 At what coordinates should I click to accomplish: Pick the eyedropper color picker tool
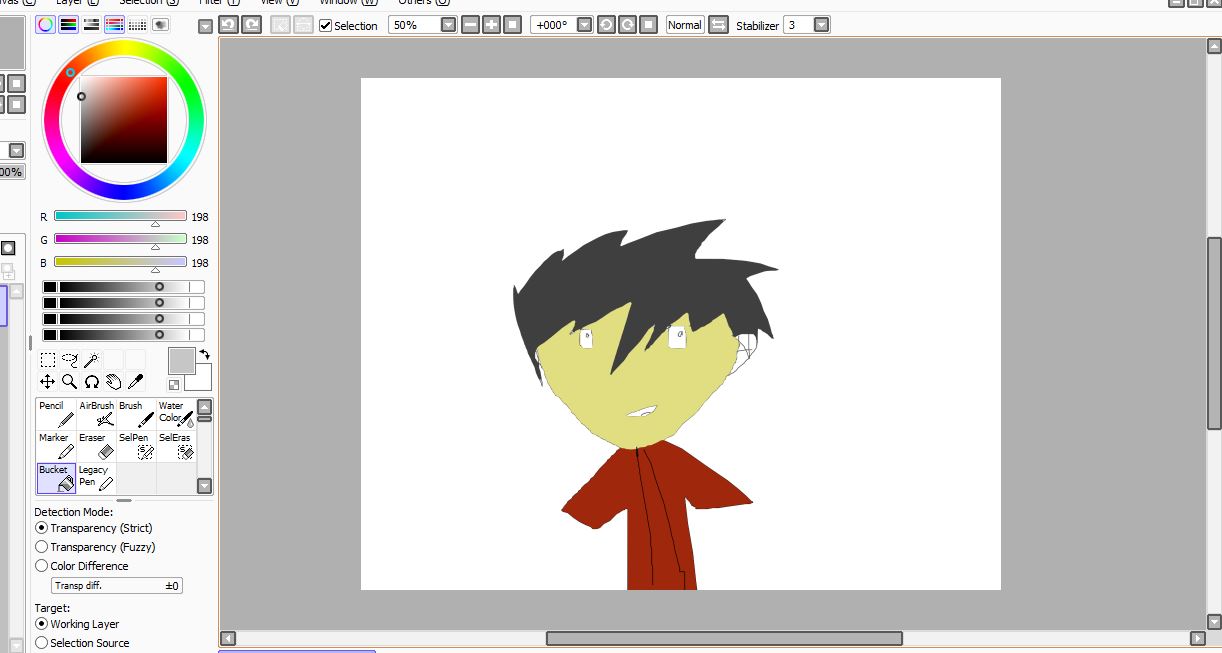[136, 382]
